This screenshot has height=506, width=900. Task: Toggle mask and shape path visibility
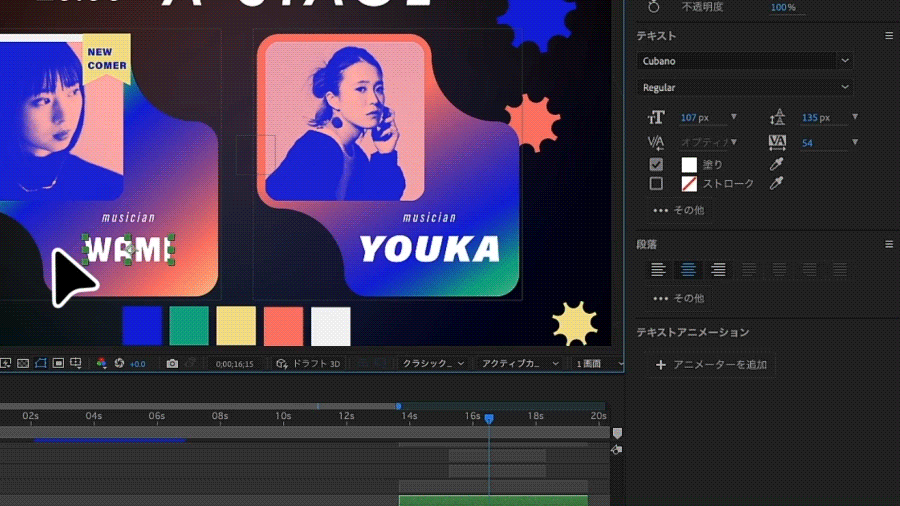(40, 363)
